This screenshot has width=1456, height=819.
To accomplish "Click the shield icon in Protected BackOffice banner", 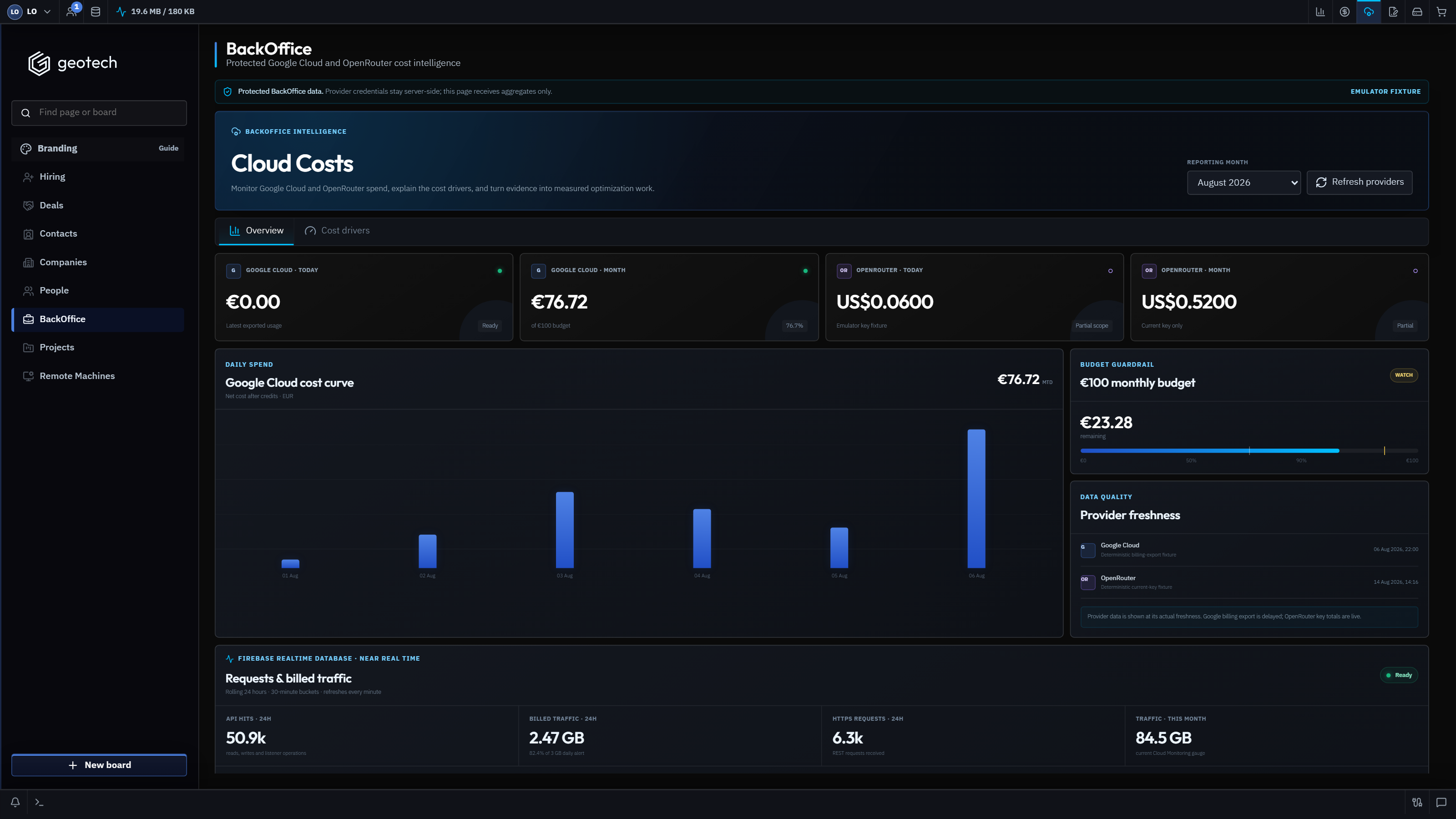I will [228, 91].
